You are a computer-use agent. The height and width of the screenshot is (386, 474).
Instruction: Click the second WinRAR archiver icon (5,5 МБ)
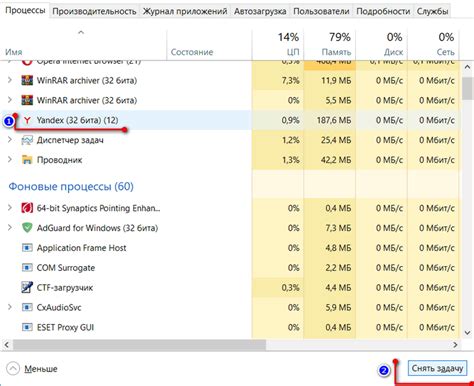pos(27,100)
